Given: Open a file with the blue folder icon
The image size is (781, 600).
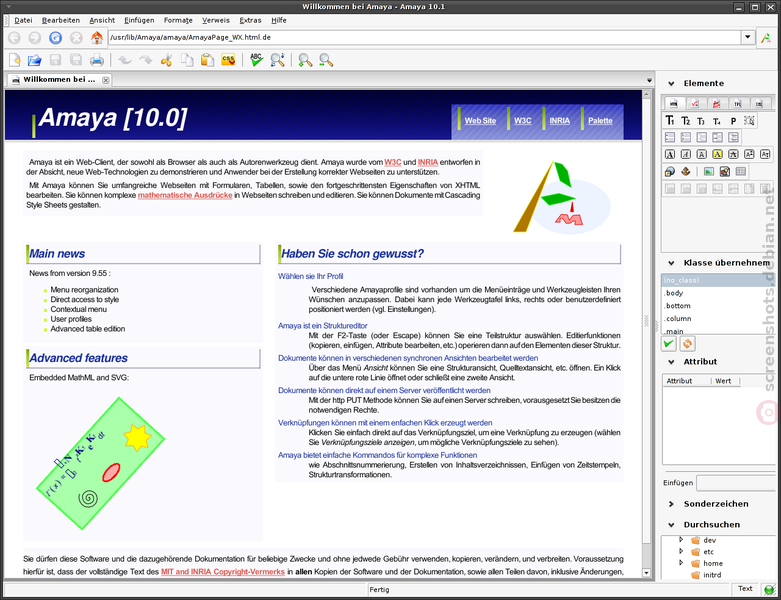Looking at the screenshot, I should click(34, 60).
